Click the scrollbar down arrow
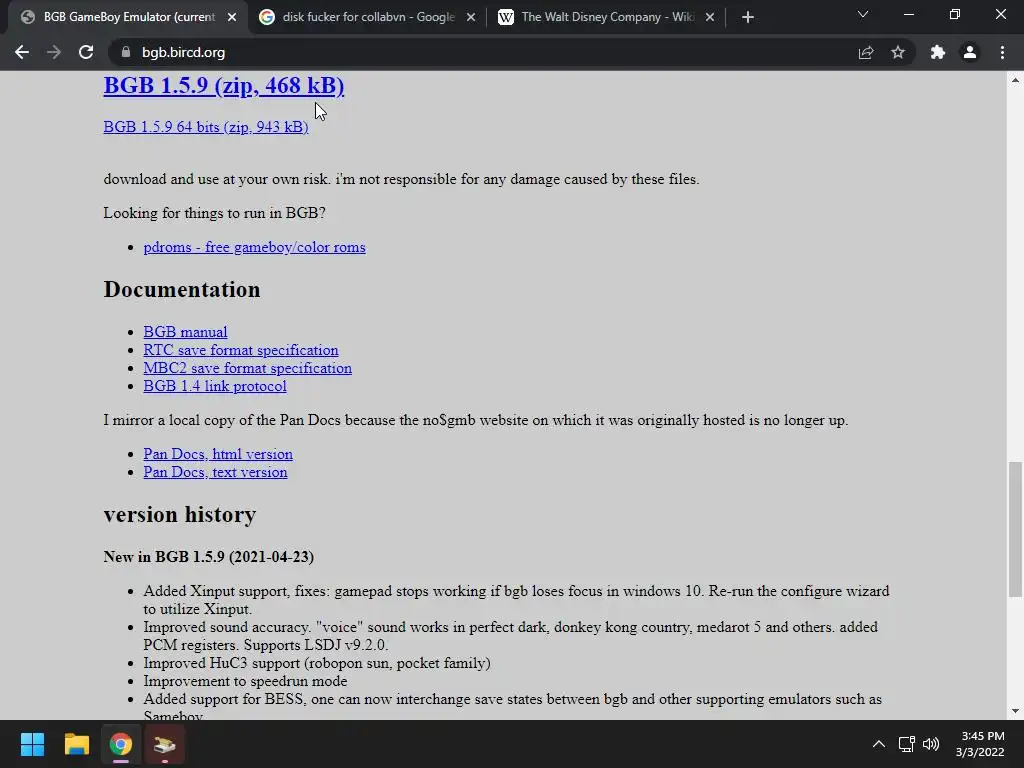Image resolution: width=1024 pixels, height=768 pixels. (1015, 711)
